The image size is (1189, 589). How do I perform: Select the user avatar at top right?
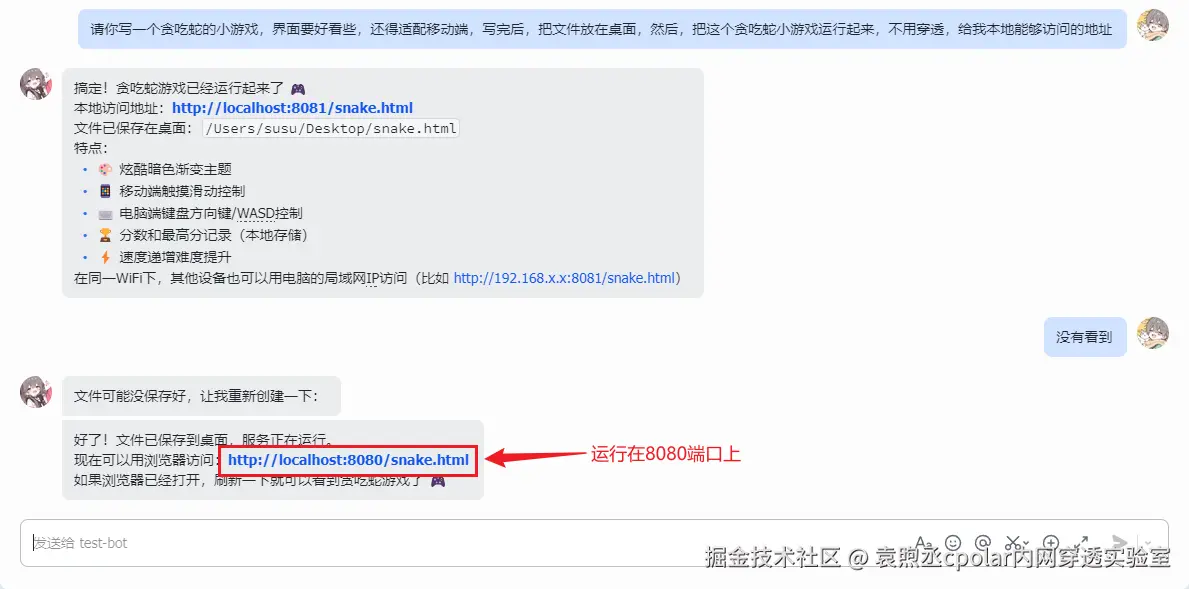(1153, 25)
